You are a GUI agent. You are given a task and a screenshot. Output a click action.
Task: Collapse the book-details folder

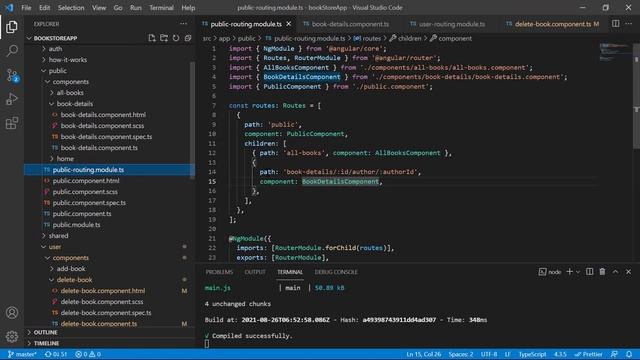75,104
